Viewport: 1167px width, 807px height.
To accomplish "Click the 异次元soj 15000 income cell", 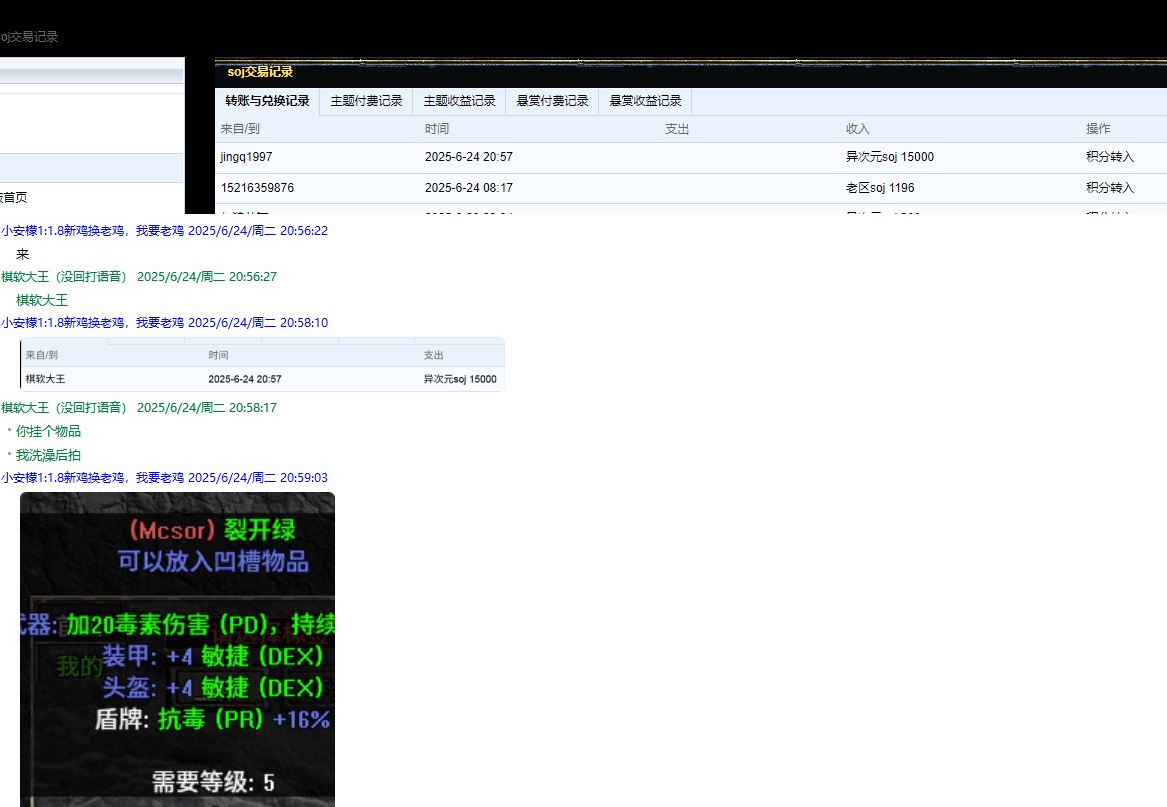I will pos(890,157).
